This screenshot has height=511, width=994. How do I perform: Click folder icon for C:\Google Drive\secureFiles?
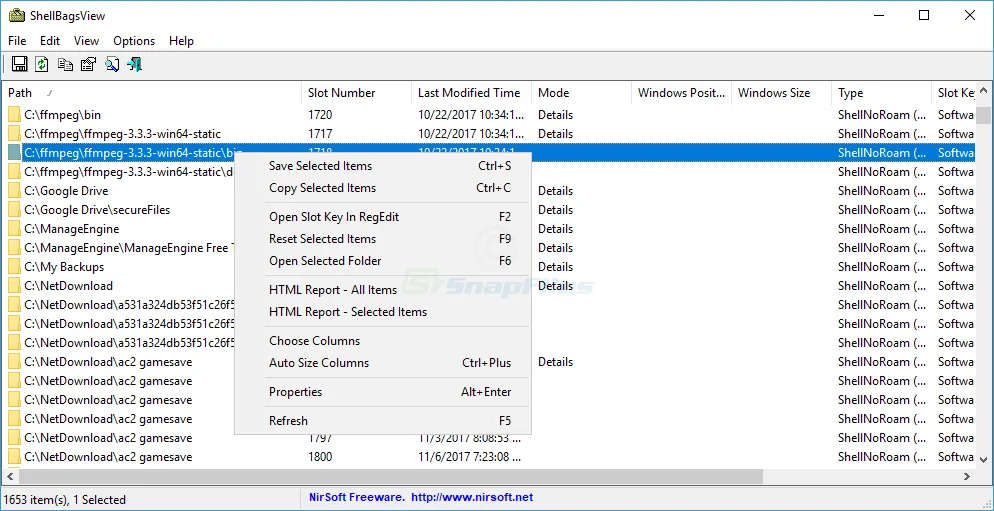[15, 210]
